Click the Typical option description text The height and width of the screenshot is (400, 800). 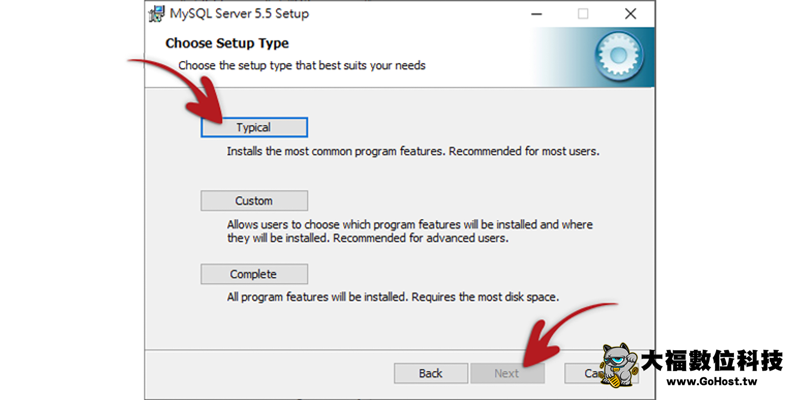click(412, 152)
